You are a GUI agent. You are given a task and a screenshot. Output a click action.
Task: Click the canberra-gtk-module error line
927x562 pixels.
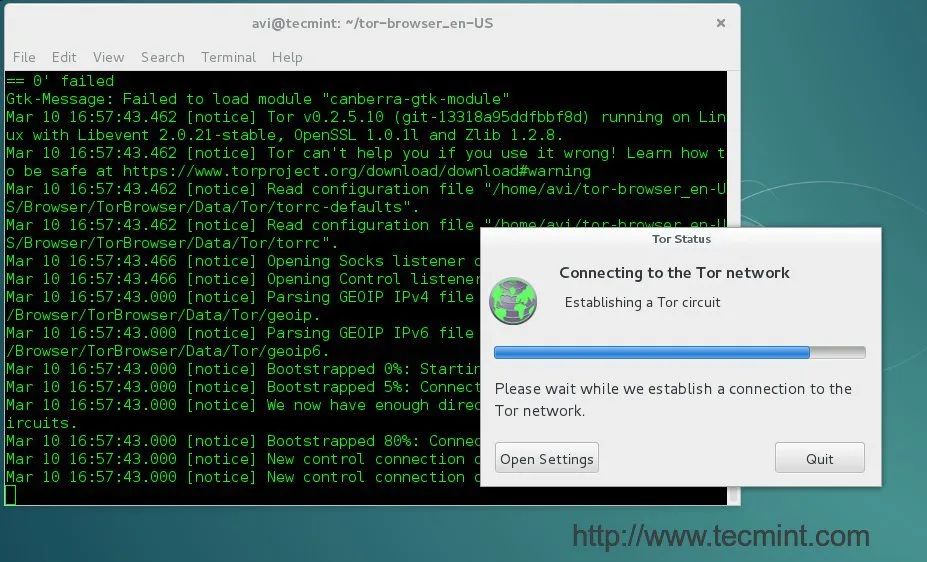258,99
